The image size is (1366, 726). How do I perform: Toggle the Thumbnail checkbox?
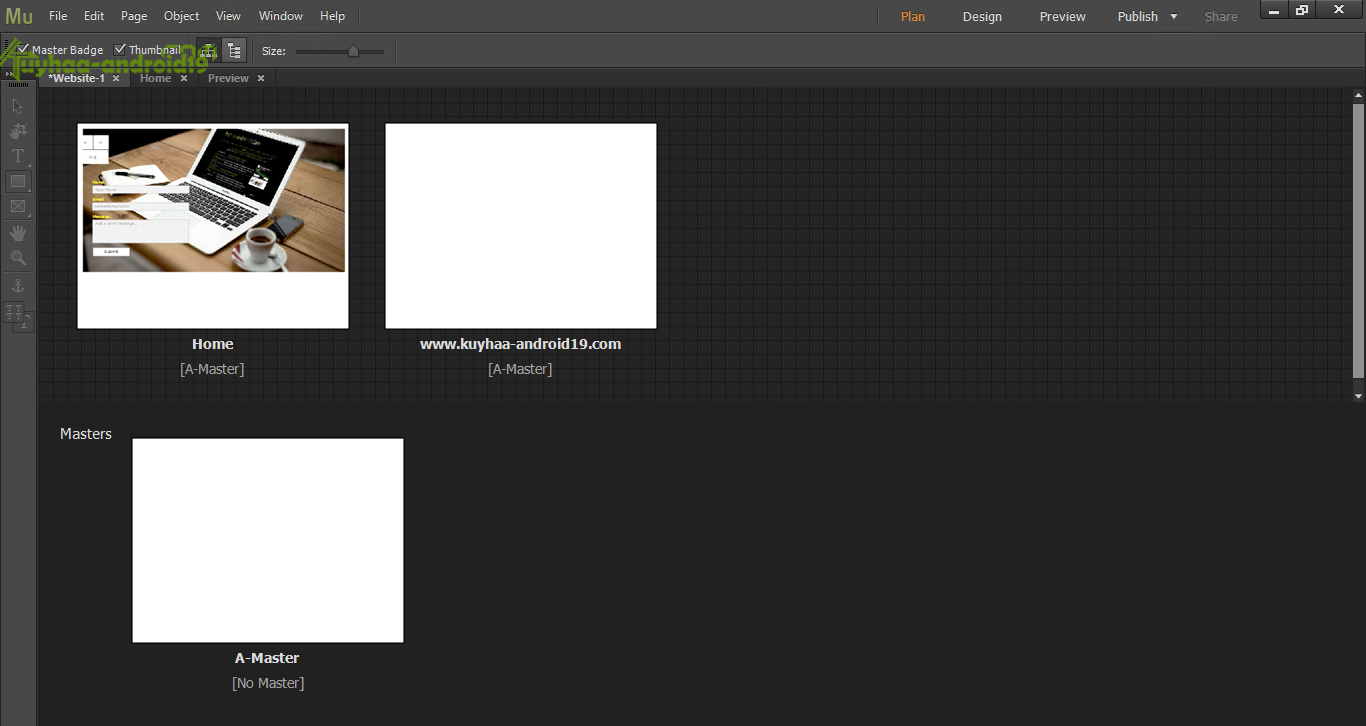(x=120, y=49)
